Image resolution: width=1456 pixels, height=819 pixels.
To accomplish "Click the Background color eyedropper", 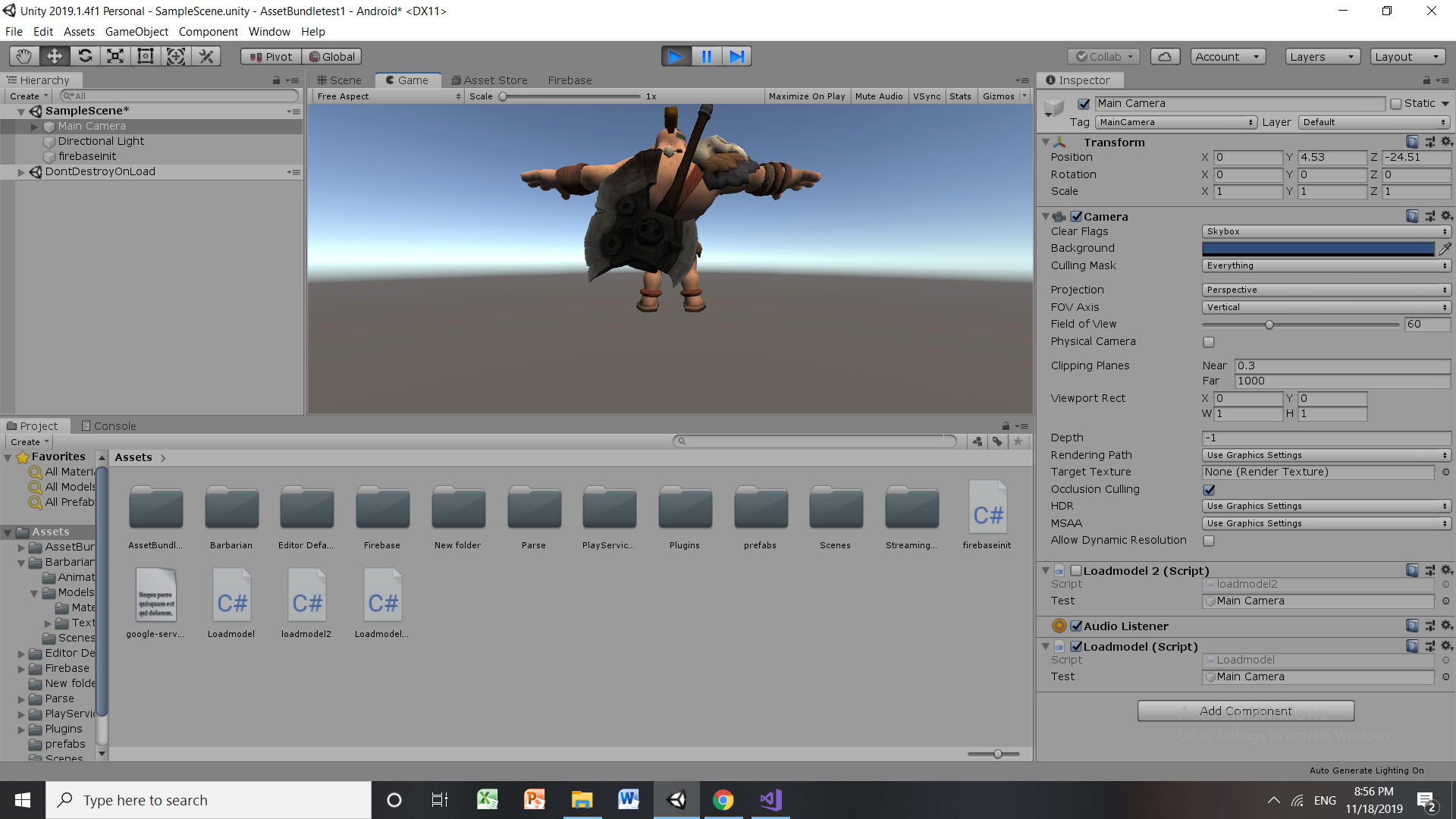I will click(x=1445, y=248).
